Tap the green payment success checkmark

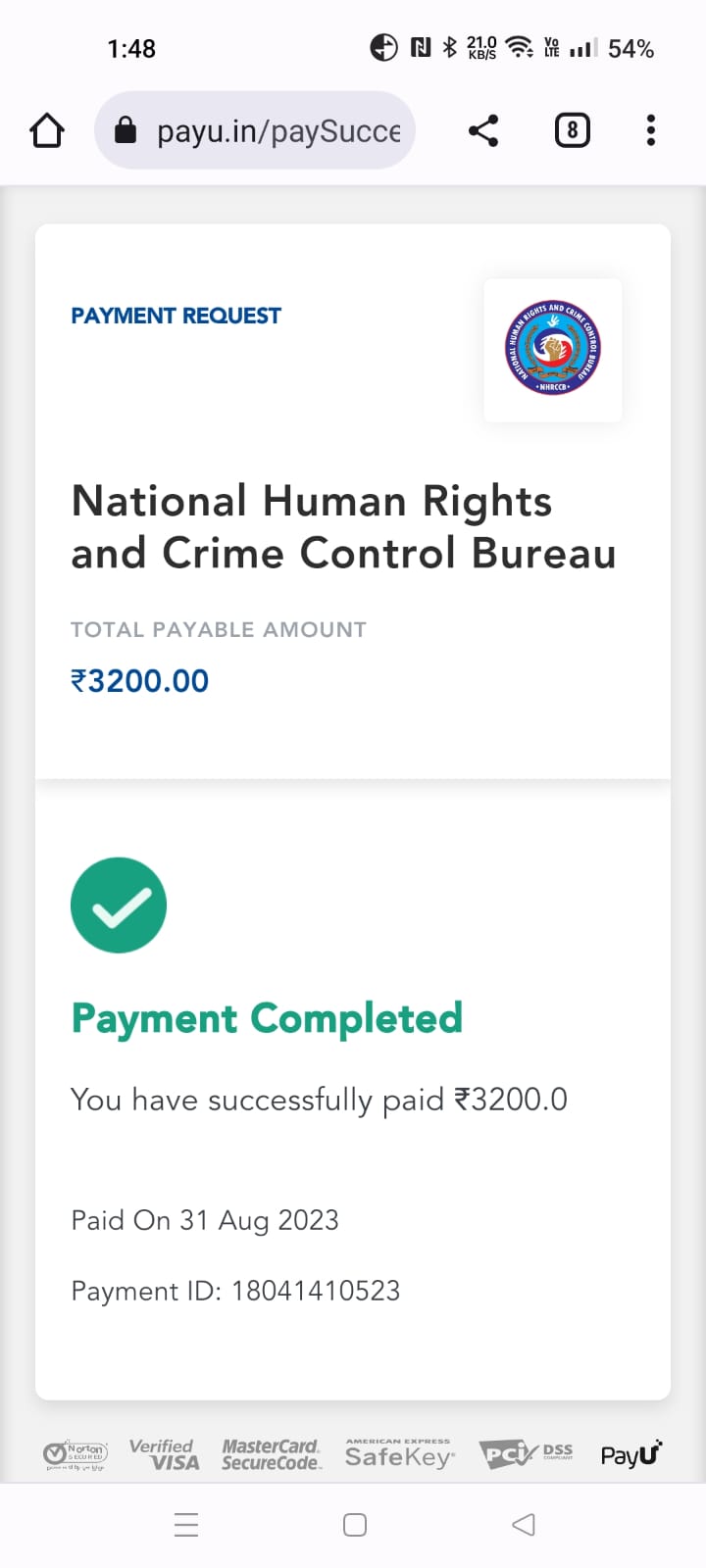[119, 906]
